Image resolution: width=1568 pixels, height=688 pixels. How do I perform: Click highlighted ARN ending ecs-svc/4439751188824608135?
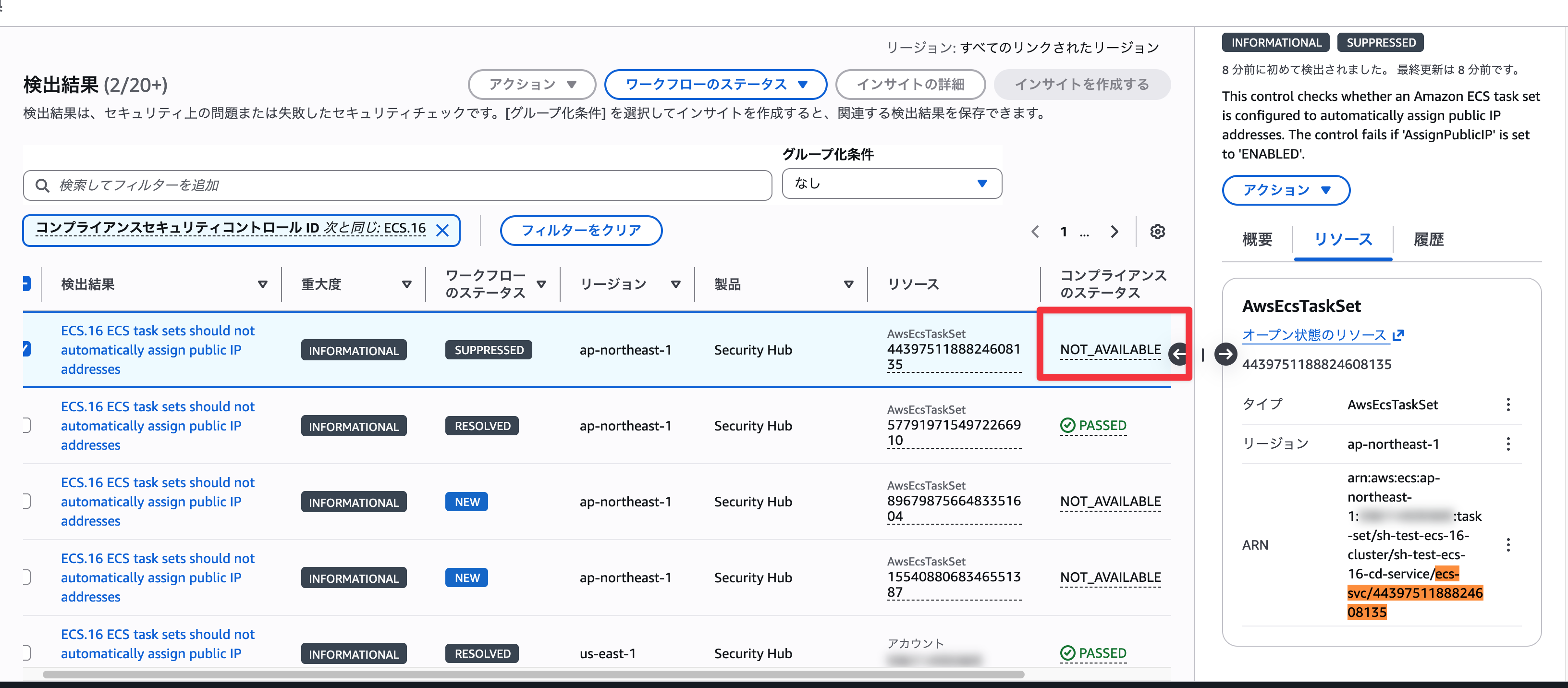click(x=1415, y=593)
